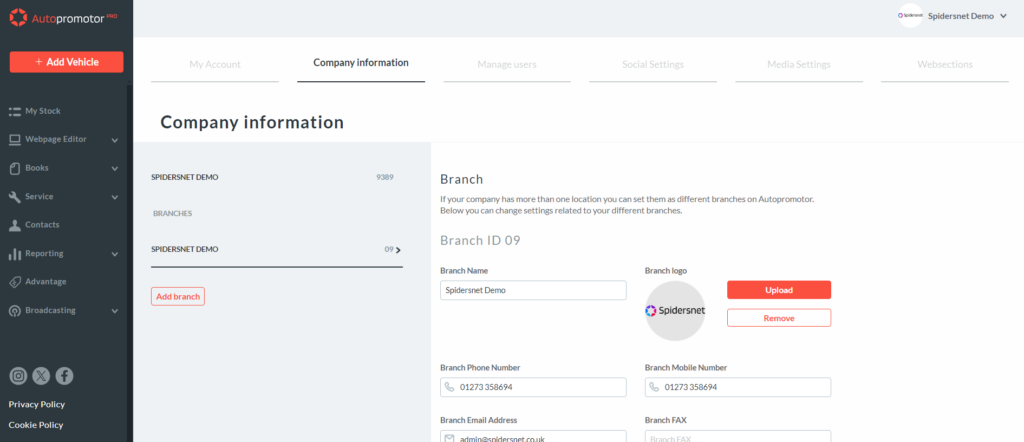Click the Upload branch logo button
This screenshot has width=1024, height=442.
[x=778, y=290]
